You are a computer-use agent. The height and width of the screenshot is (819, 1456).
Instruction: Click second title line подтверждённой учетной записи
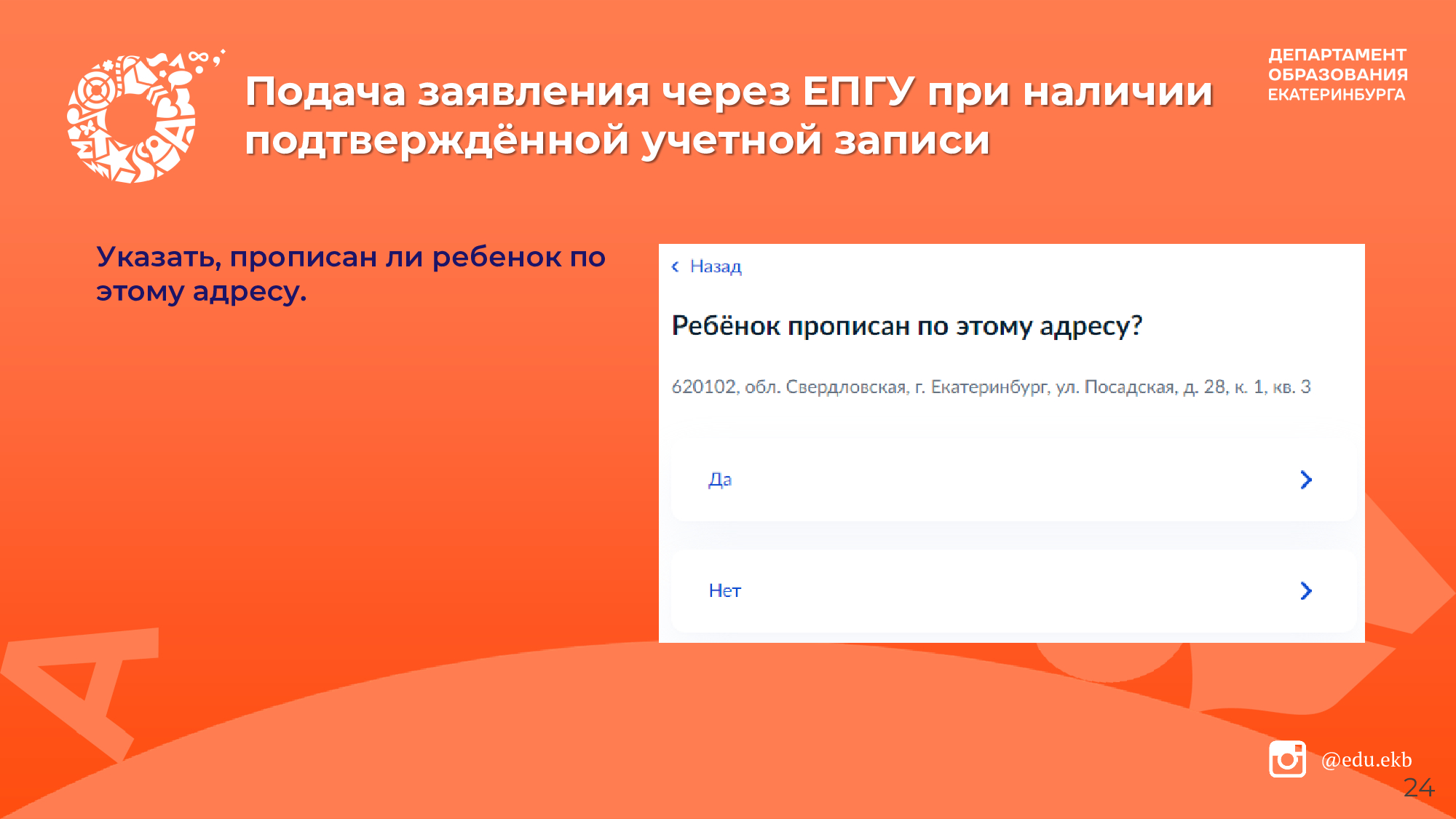tap(617, 140)
